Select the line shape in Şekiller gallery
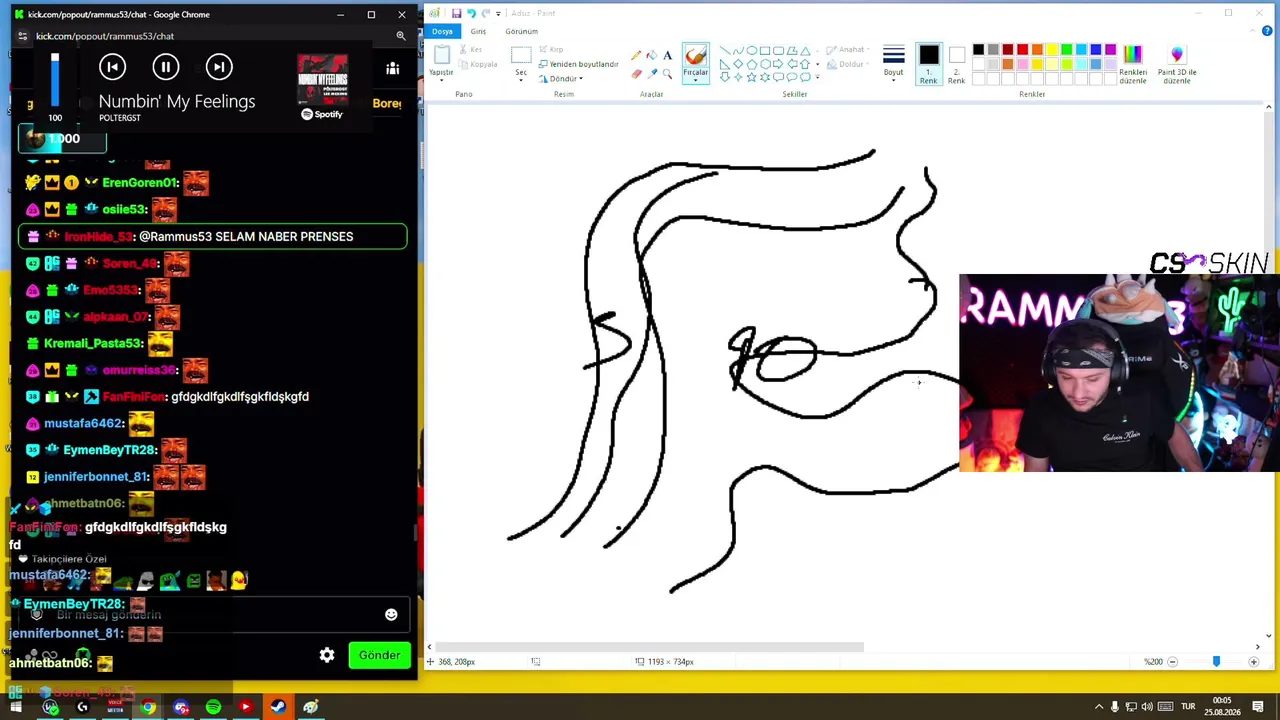The width and height of the screenshot is (1280, 720). (724, 51)
